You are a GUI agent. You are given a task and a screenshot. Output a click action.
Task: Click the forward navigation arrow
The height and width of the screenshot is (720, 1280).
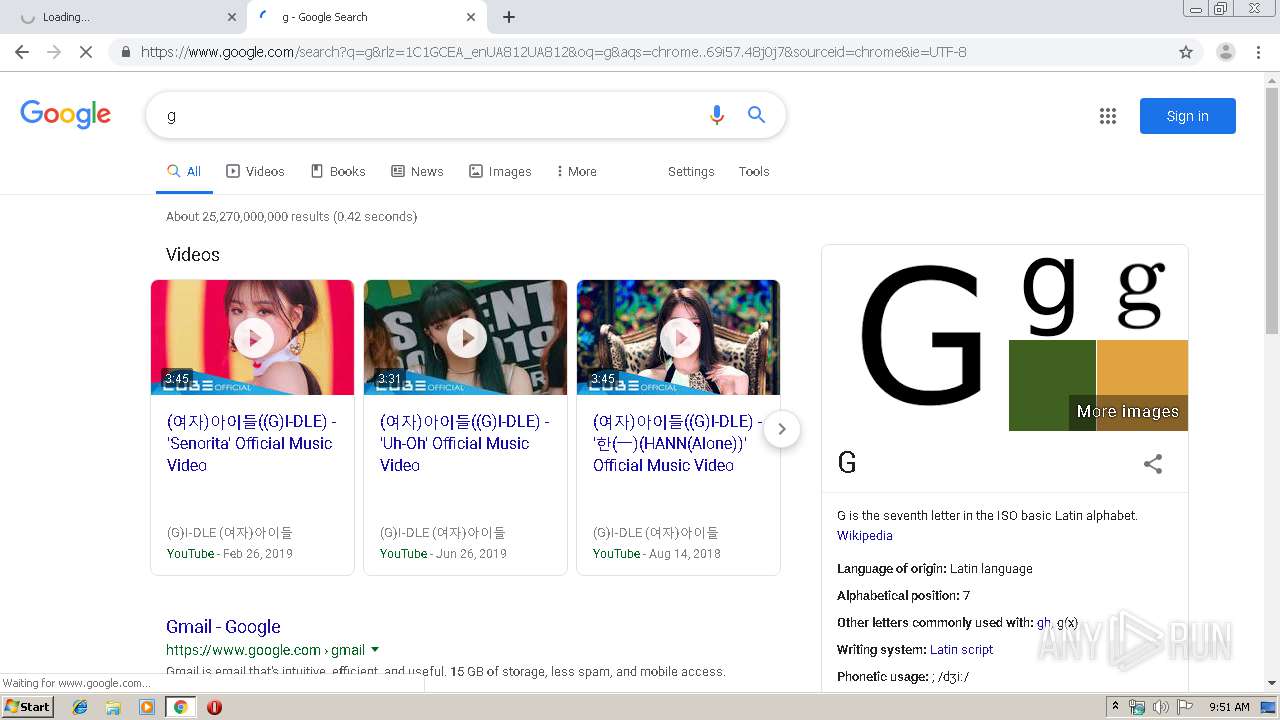point(54,52)
